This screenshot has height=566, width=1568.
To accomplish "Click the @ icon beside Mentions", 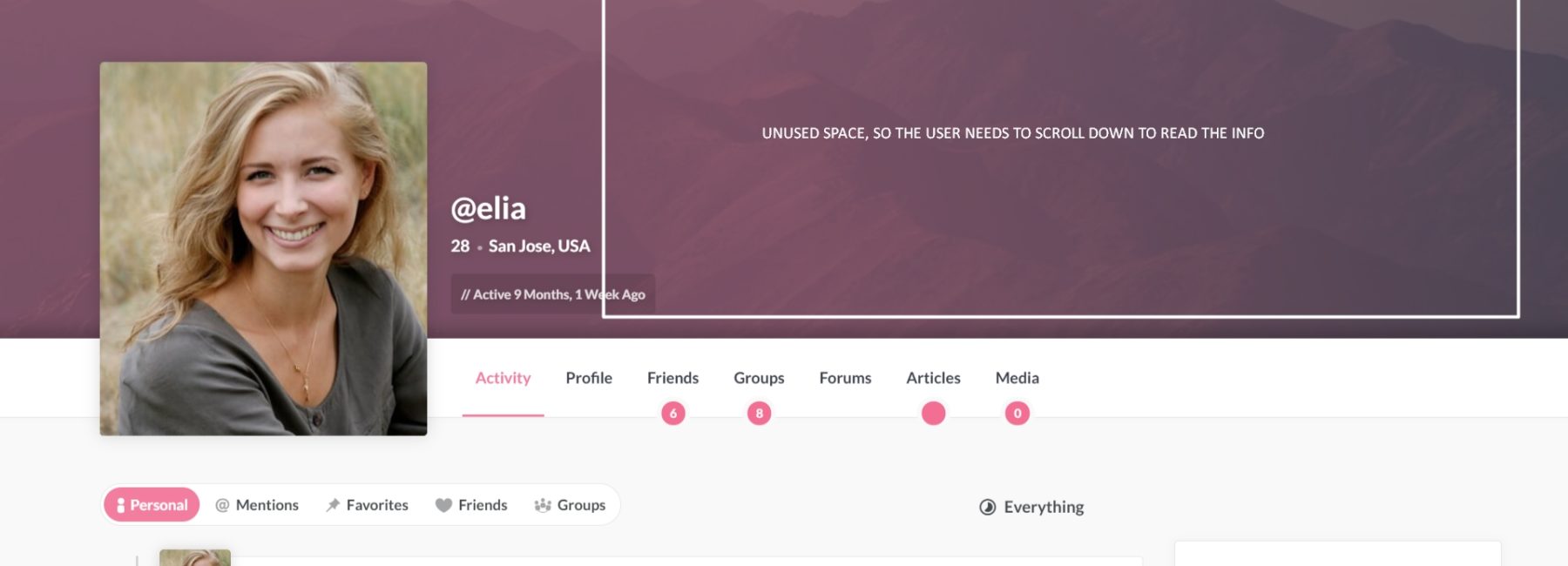I will [222, 505].
